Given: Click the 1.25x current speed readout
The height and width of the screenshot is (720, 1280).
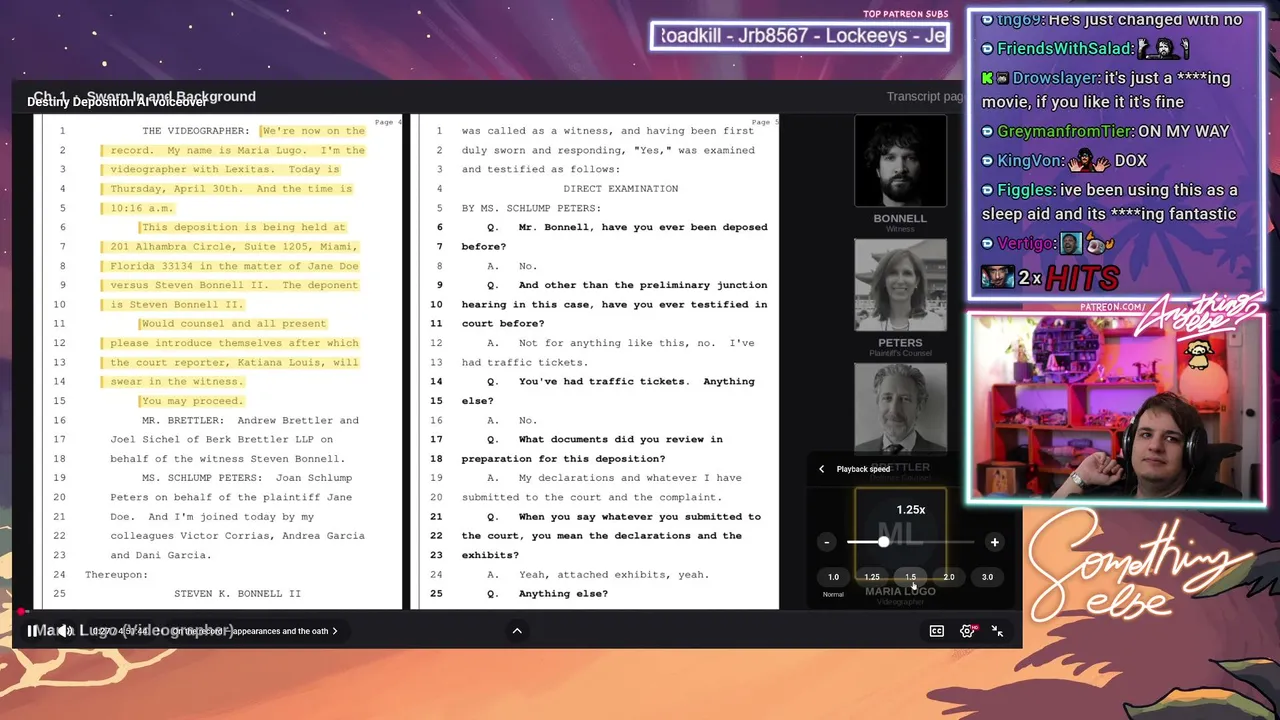Looking at the screenshot, I should pyautogui.click(x=911, y=510).
